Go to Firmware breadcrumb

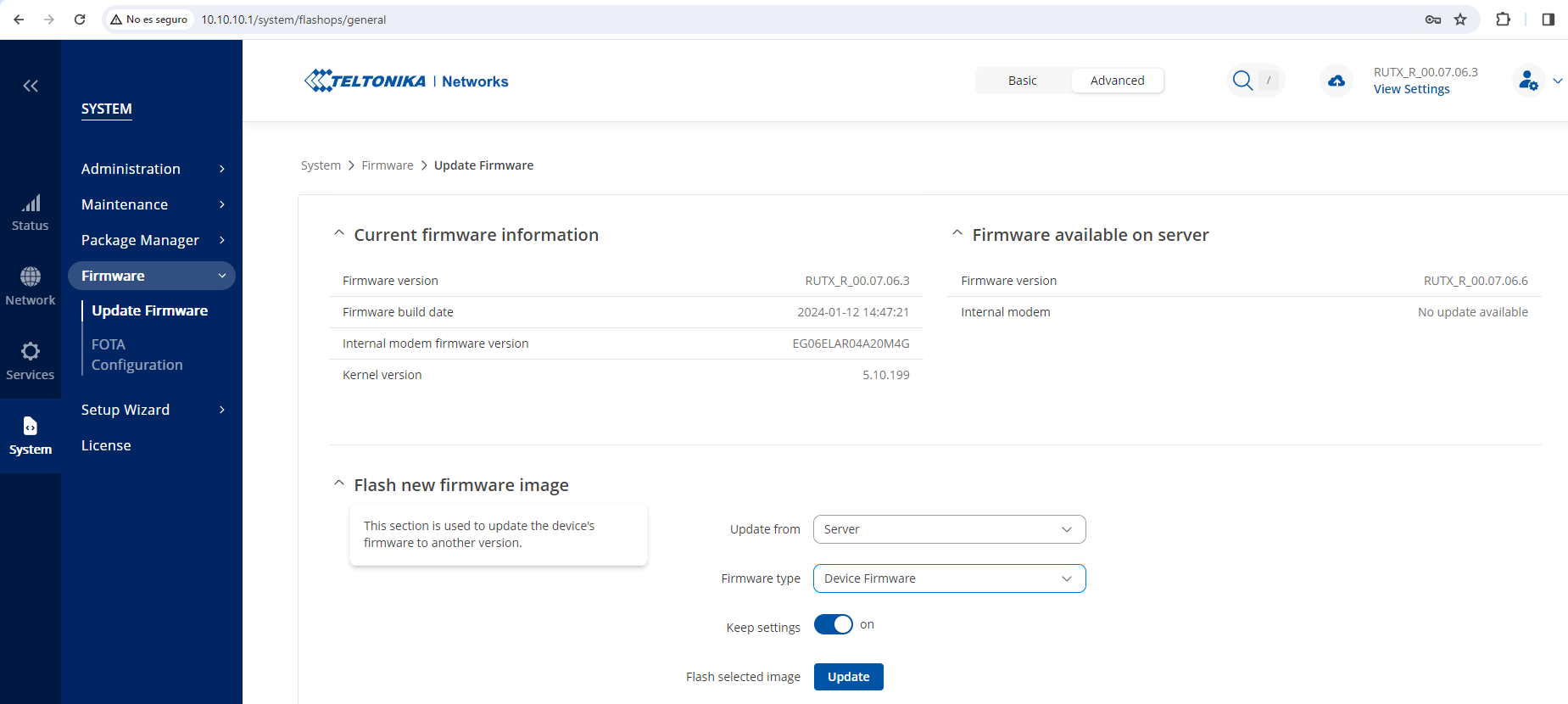[x=388, y=165]
